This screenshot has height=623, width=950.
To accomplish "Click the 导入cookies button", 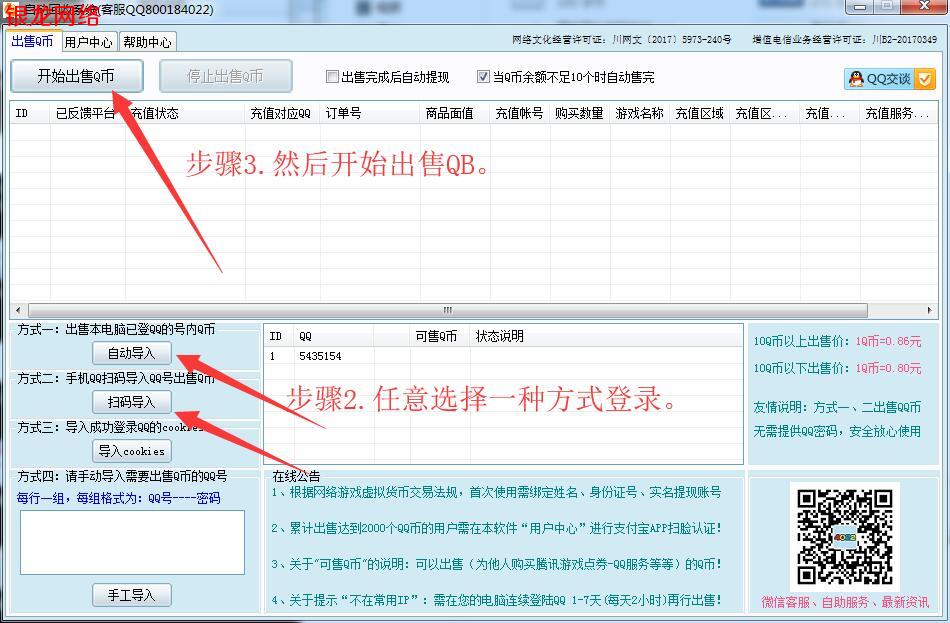I will pyautogui.click(x=131, y=451).
